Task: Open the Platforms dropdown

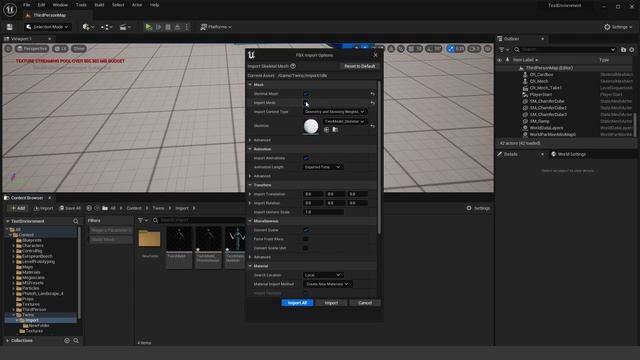Action: click(x=216, y=27)
